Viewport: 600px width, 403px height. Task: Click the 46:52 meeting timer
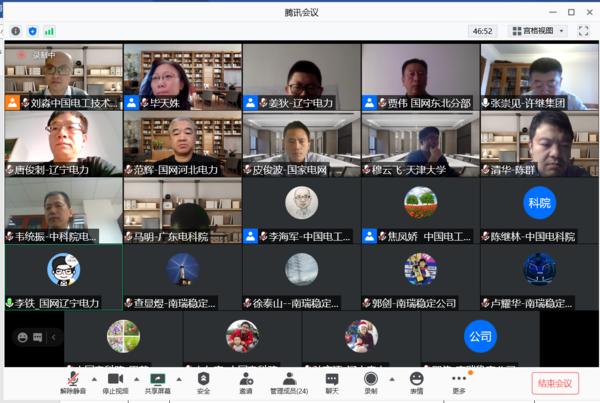[x=484, y=31]
